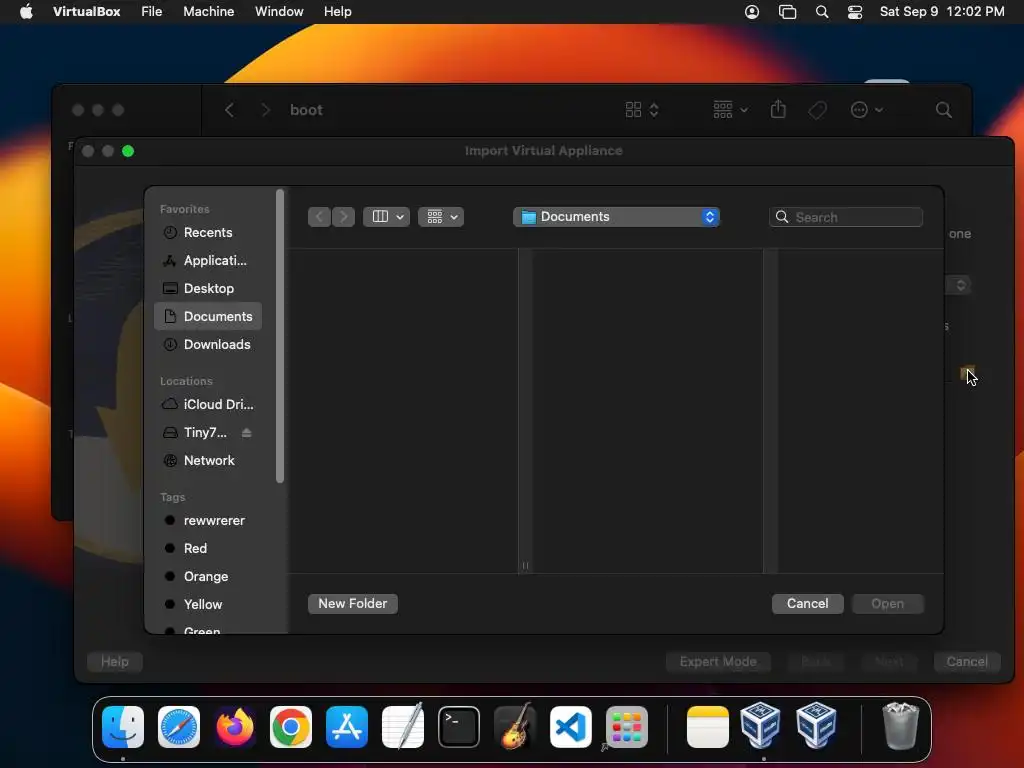Screen dimensions: 1024x768
Task: Launch Google Chrome from the Dock
Action: (x=291, y=726)
